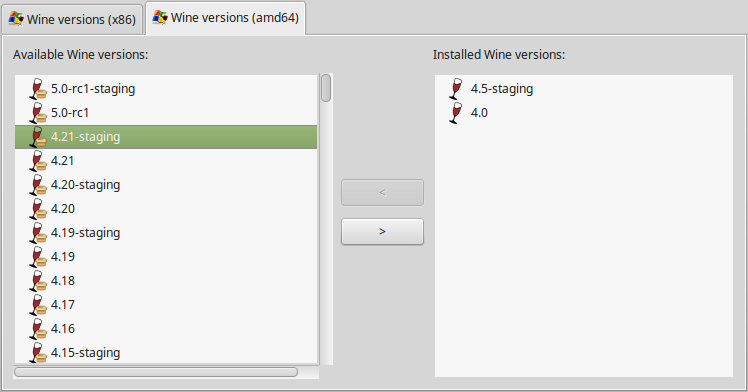Click the Windows logo icon on the x86 tab
Viewport: 748px width, 392px height.
[x=16, y=19]
